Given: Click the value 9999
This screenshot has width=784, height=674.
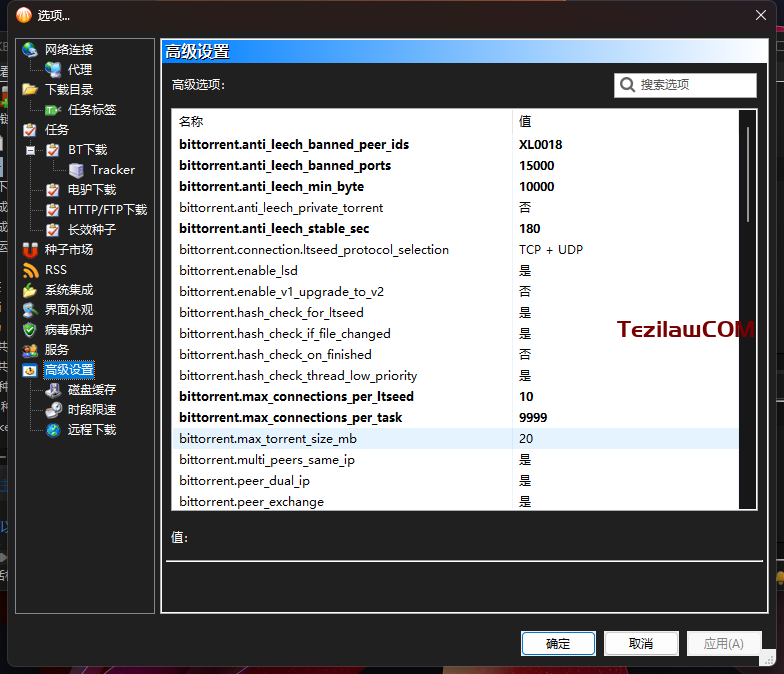Looking at the screenshot, I should pos(533,418).
